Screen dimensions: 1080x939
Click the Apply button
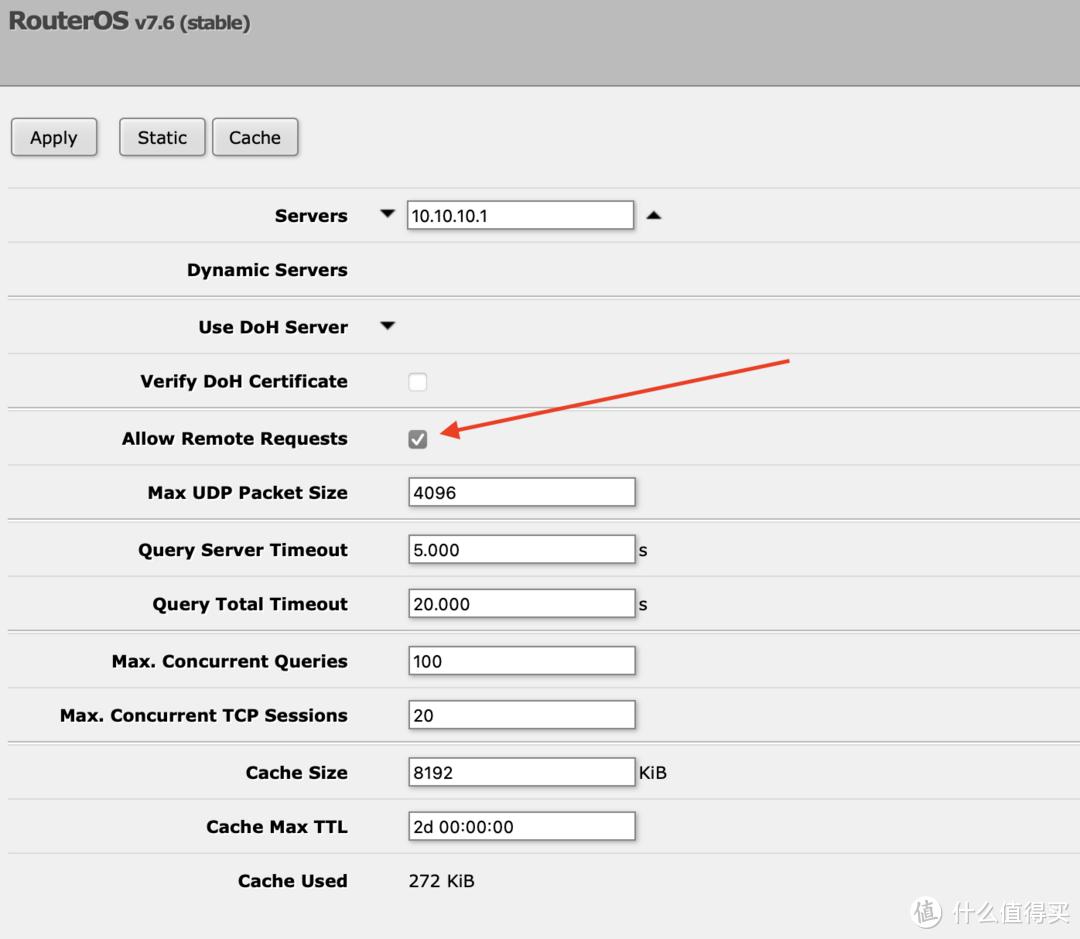pos(54,137)
